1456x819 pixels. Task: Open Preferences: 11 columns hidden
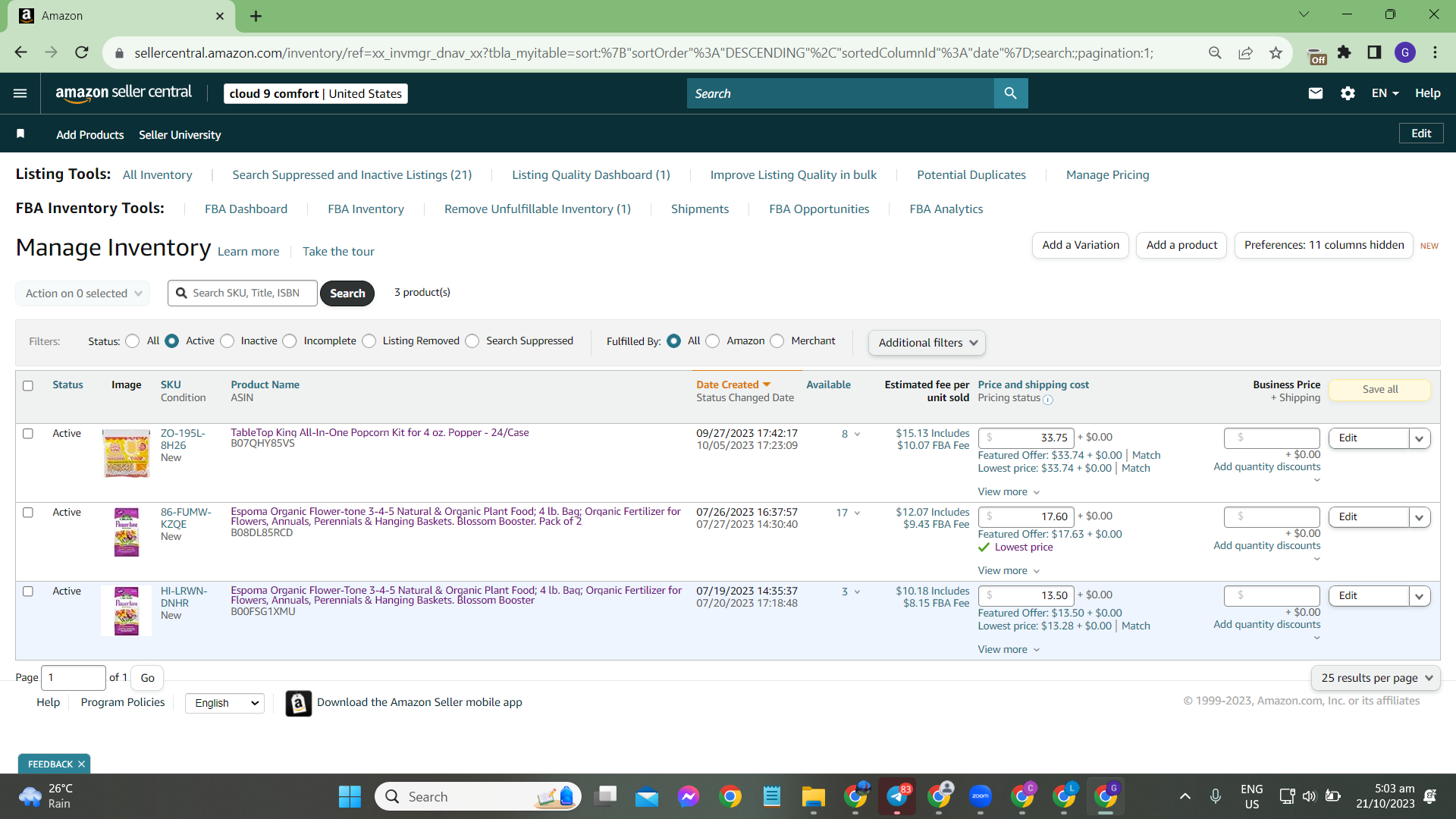1324,245
